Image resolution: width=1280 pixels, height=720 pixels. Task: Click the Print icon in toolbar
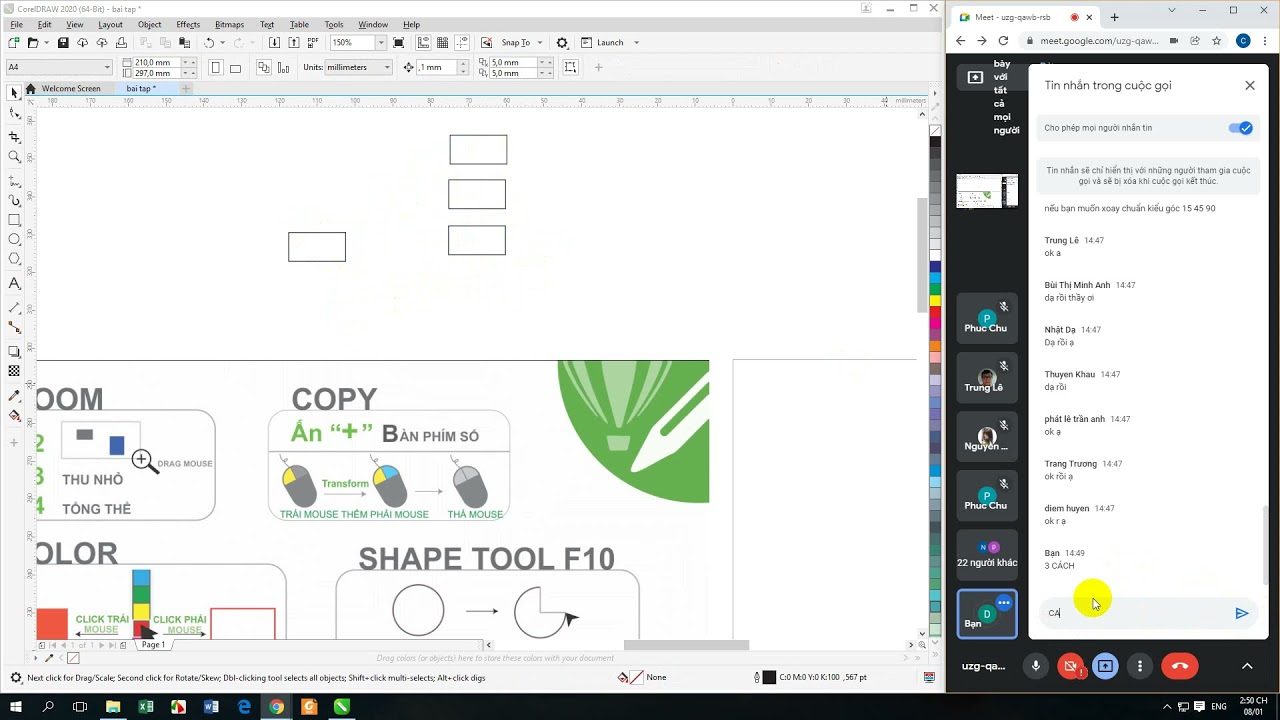[x=121, y=43]
